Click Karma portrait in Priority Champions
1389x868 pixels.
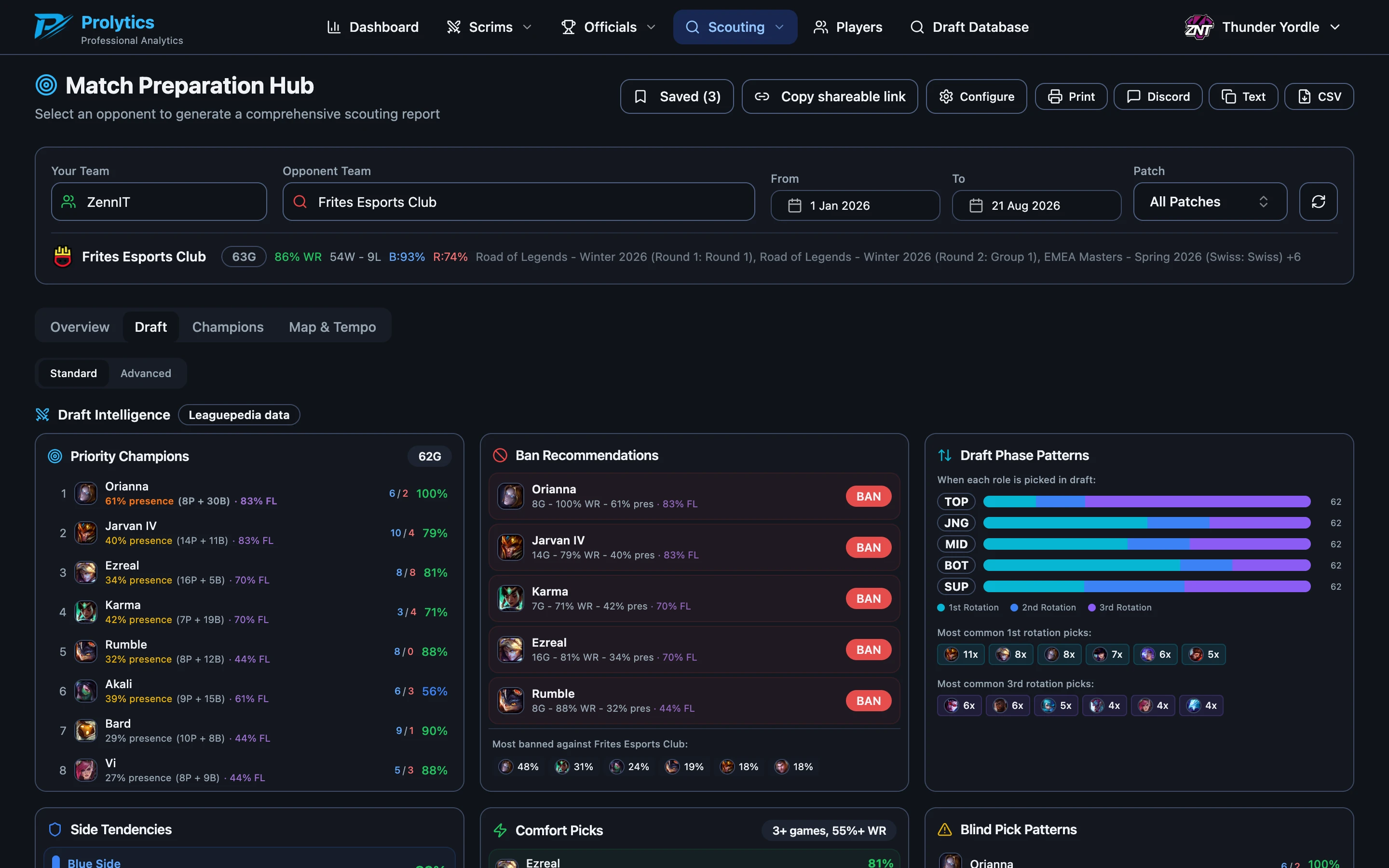(x=86, y=612)
